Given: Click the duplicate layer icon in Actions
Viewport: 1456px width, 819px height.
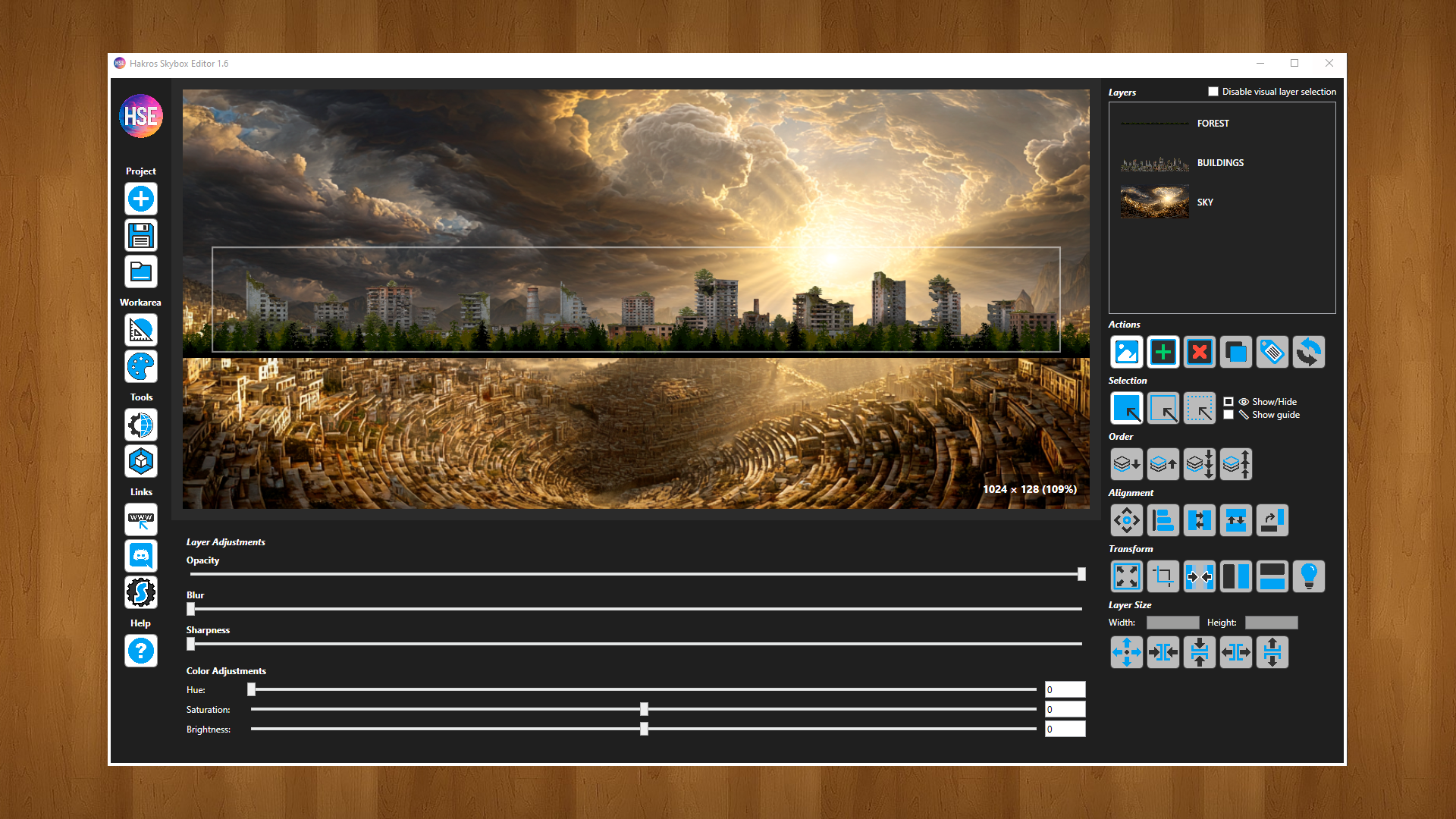Looking at the screenshot, I should pyautogui.click(x=1235, y=352).
